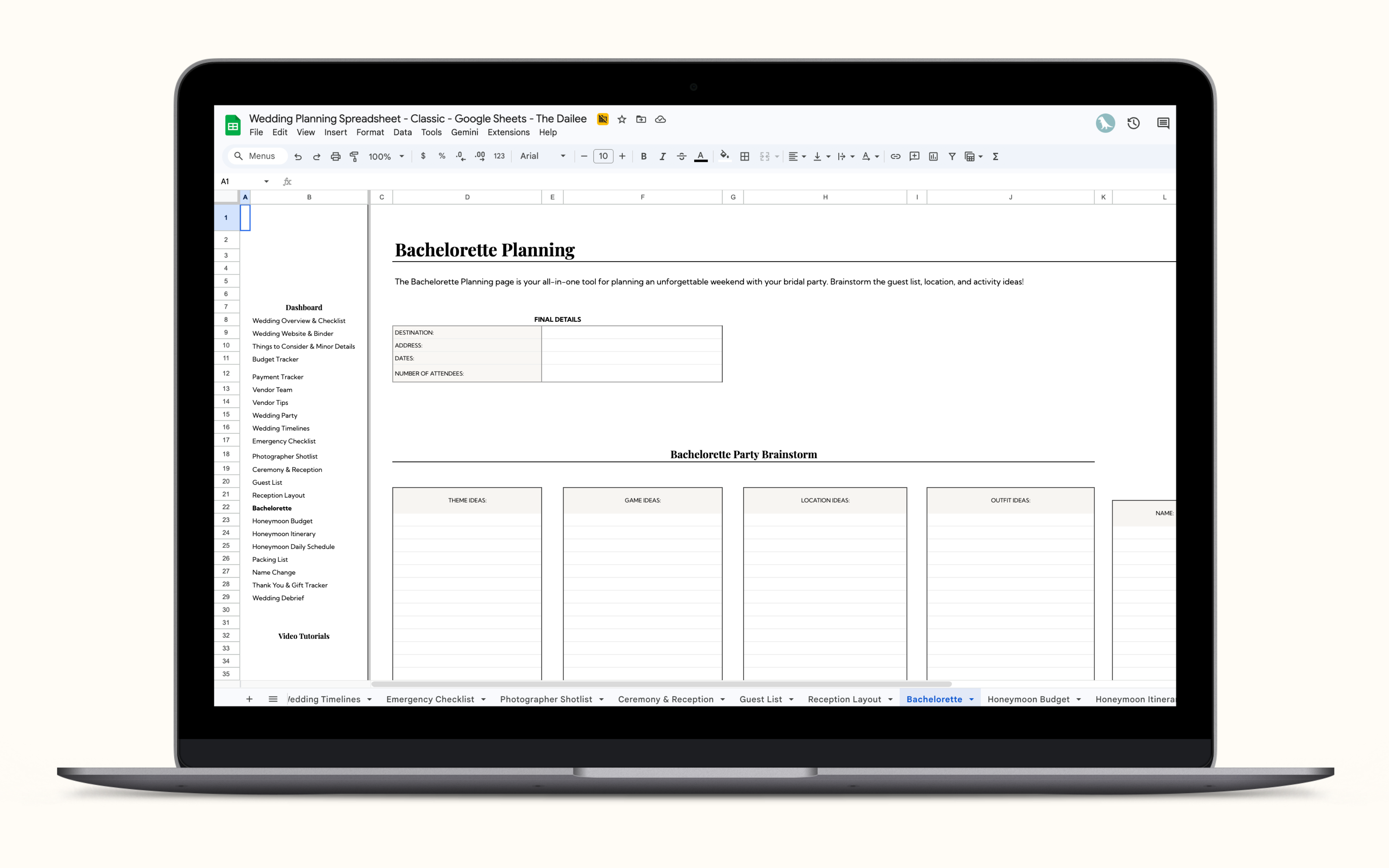Image resolution: width=1389 pixels, height=868 pixels.
Task: Switch to the Guest List tab
Action: (x=760, y=699)
